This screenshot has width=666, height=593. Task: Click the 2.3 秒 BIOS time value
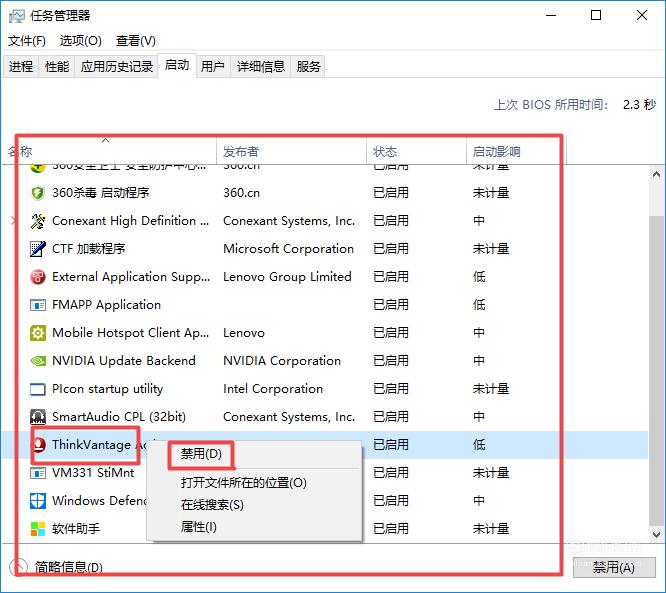point(639,104)
